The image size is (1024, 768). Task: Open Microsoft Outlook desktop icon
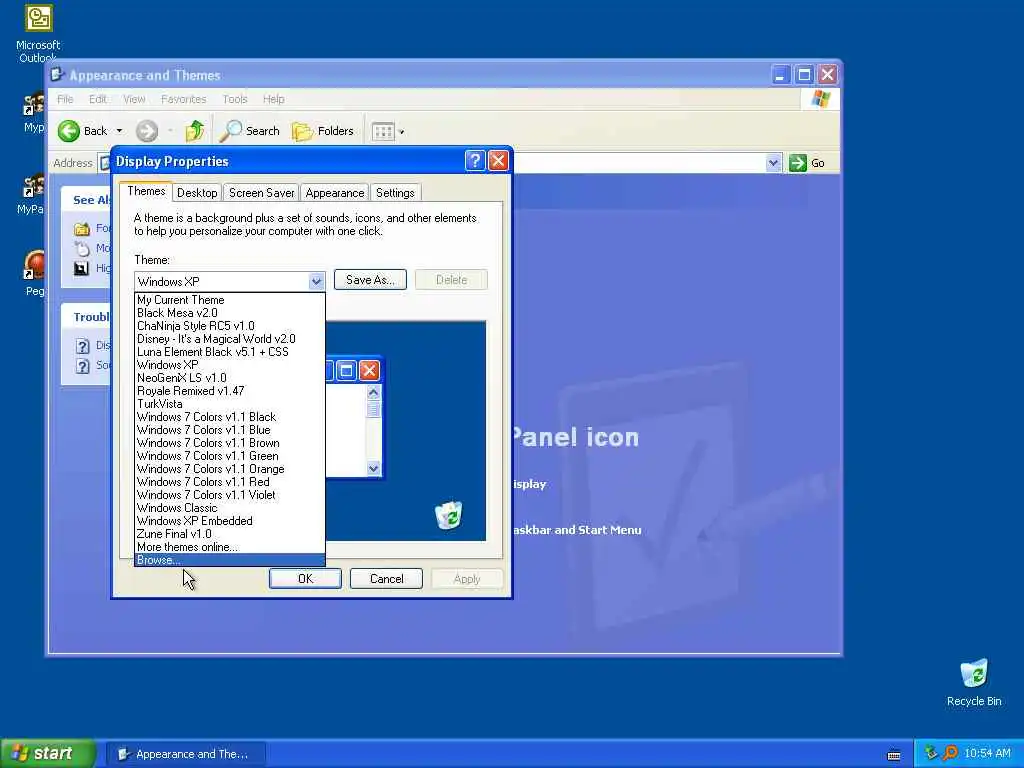tap(38, 33)
